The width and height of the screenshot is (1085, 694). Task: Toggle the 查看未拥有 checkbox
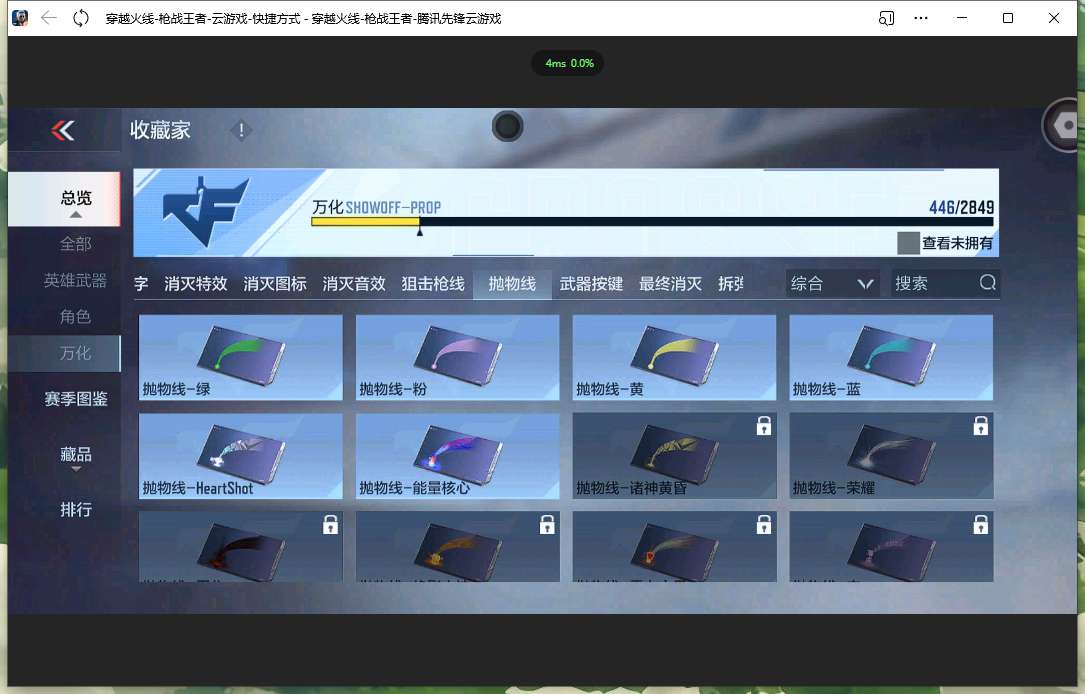[x=908, y=243]
